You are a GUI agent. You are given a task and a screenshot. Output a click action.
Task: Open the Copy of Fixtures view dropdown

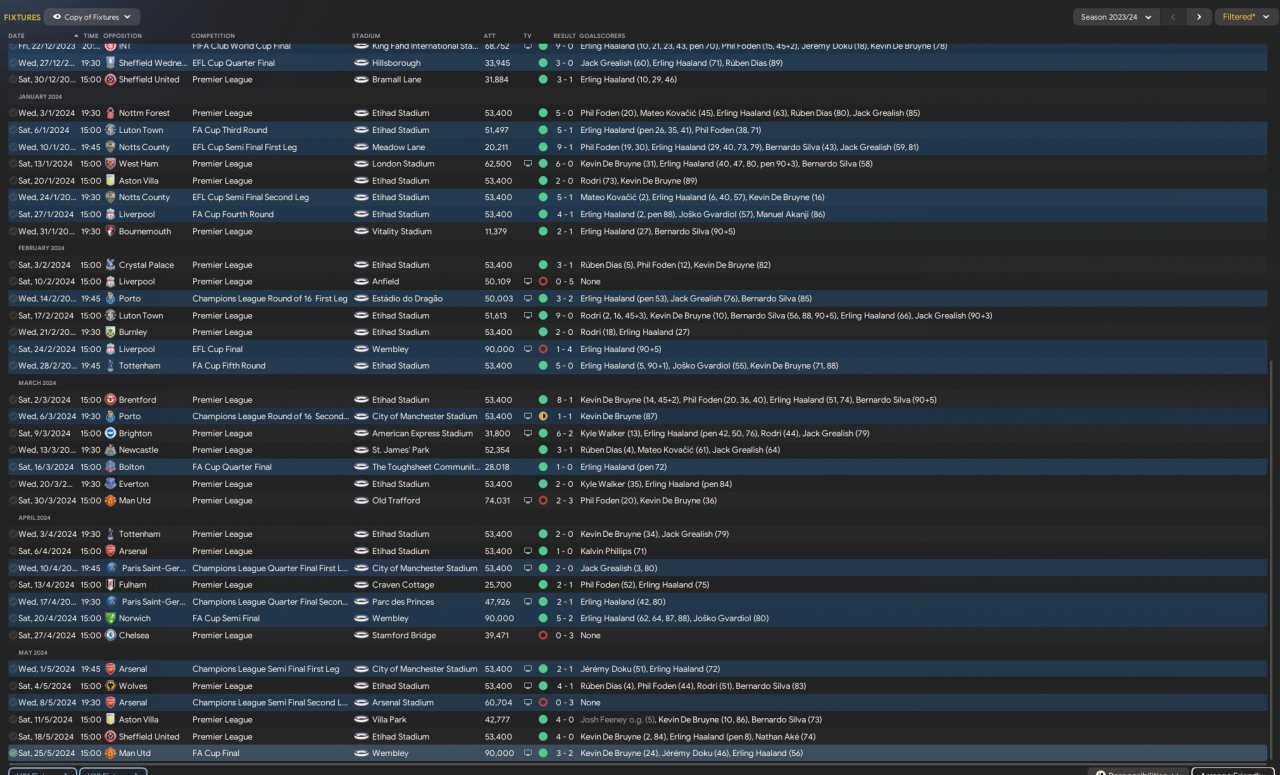coord(92,17)
